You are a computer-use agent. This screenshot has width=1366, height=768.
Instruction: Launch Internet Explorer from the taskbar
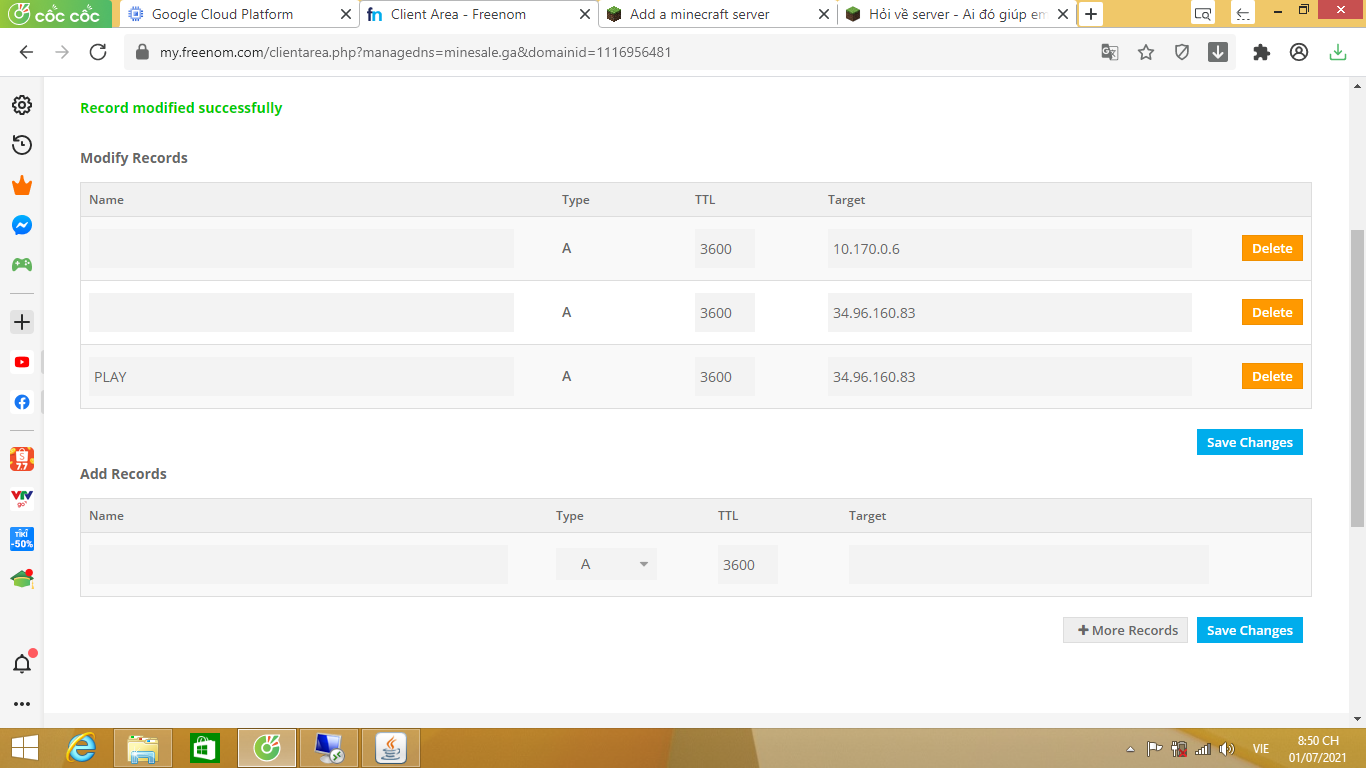click(x=81, y=748)
